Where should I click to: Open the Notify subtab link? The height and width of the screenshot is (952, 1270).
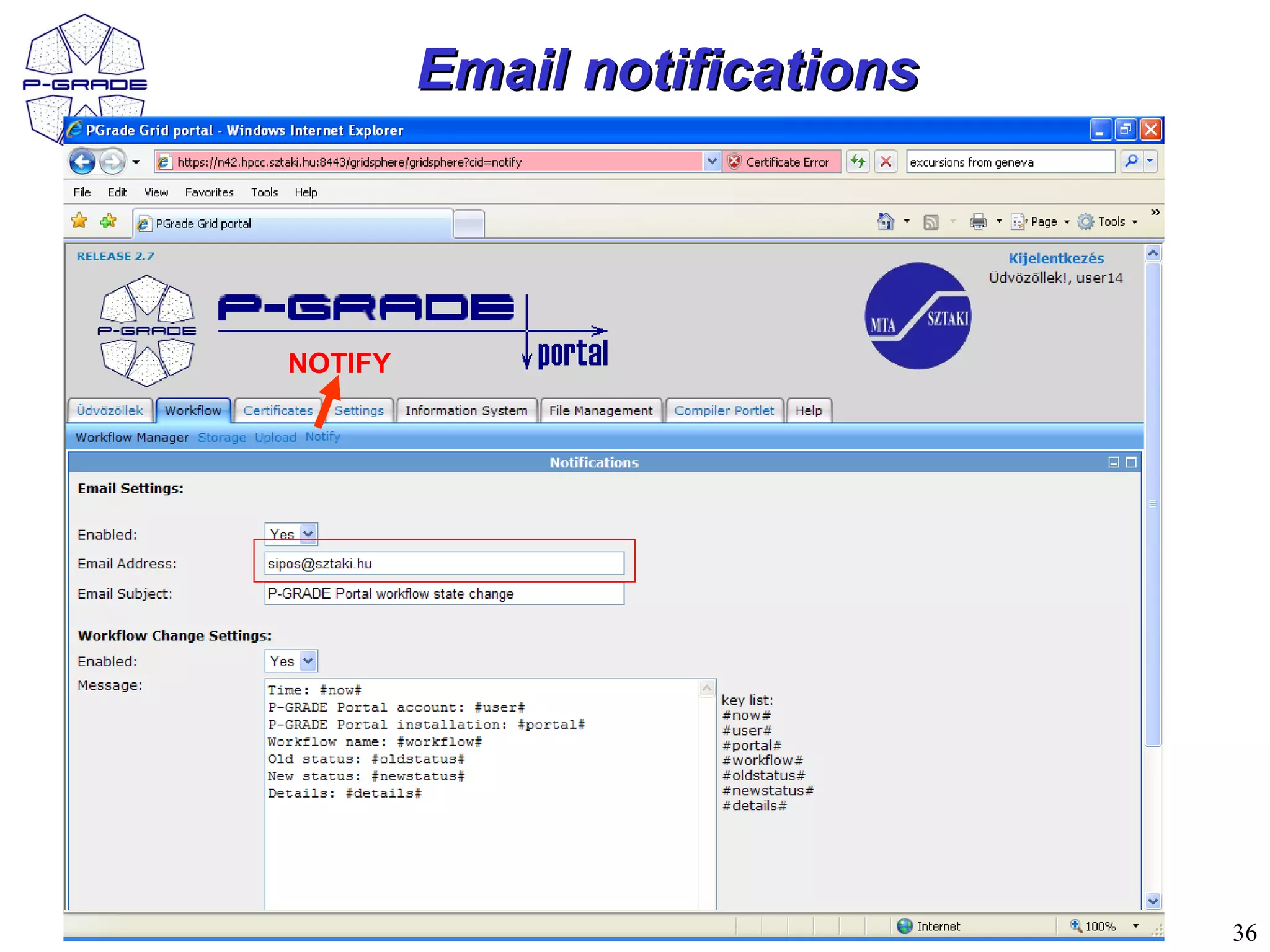(x=322, y=436)
